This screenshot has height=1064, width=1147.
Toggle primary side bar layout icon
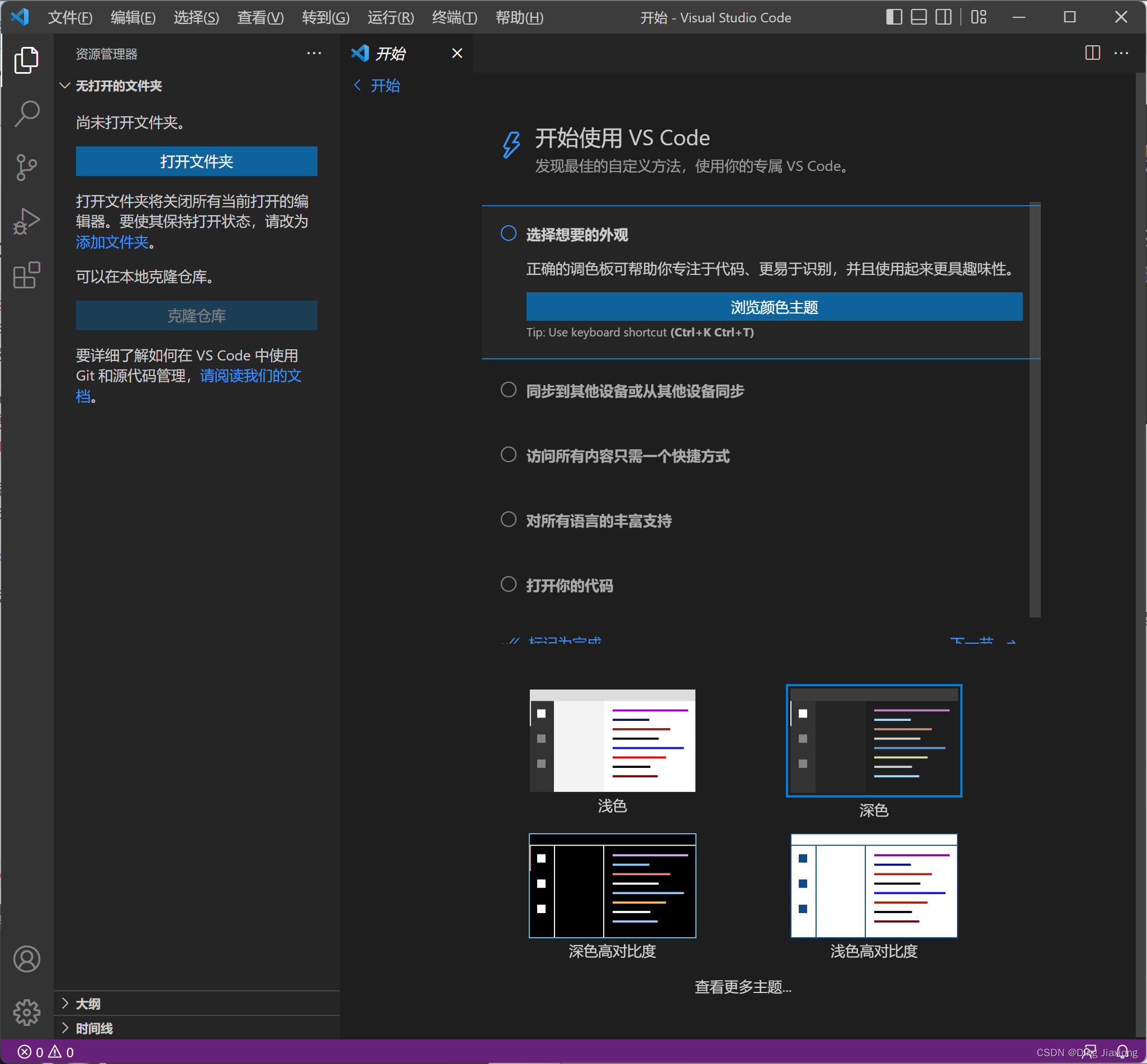(894, 17)
